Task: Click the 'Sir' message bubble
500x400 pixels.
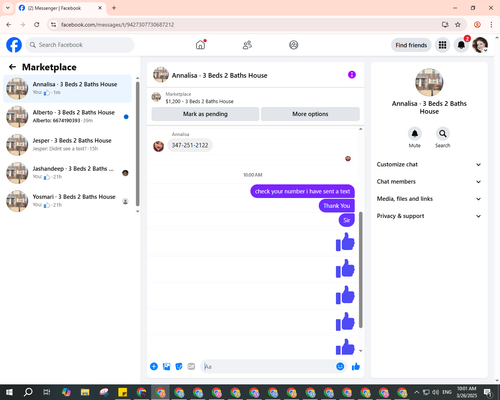Action: point(347,220)
